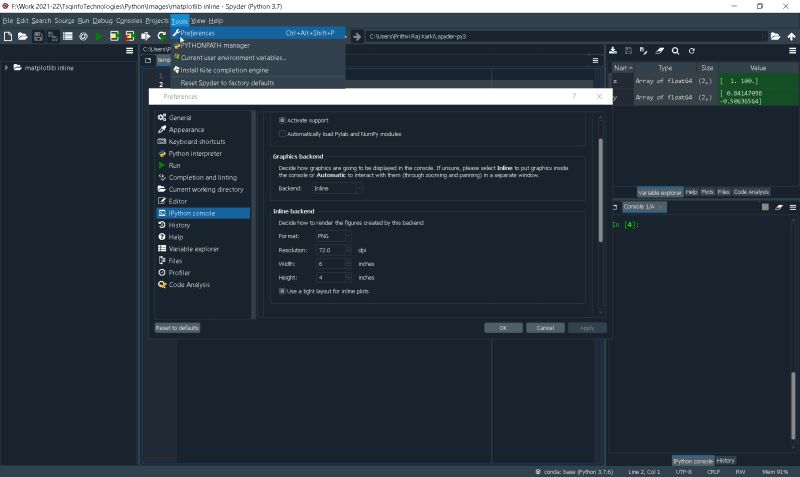Click the interrupt kernel stop square in console

pos(765,207)
